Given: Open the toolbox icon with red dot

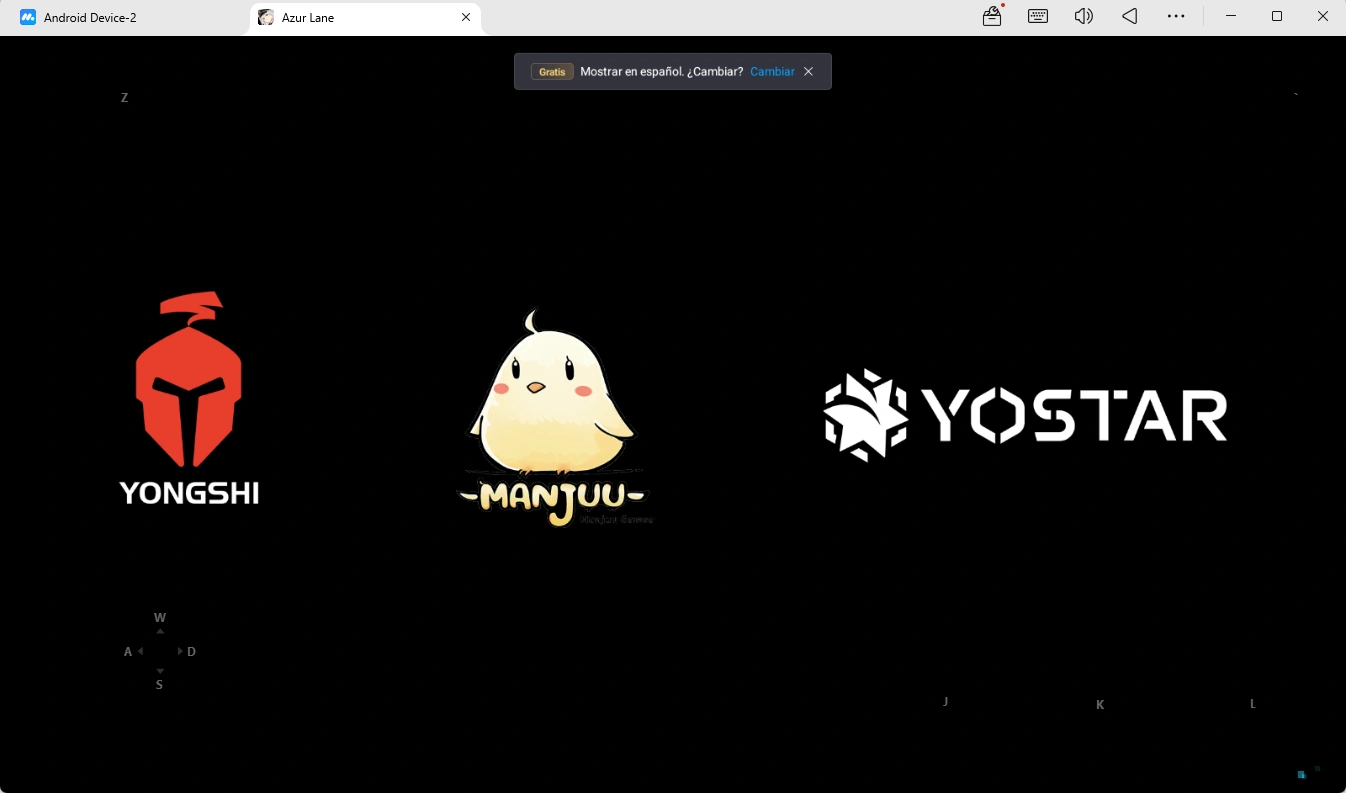Looking at the screenshot, I should (x=992, y=16).
